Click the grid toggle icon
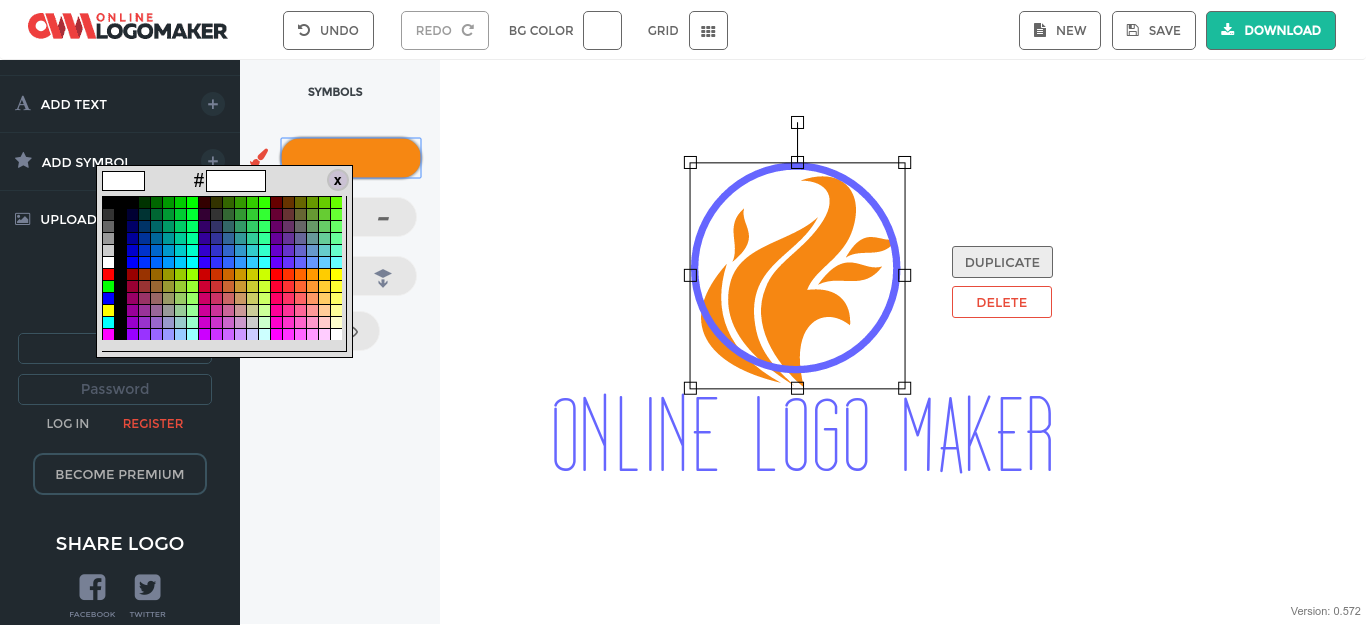Viewport: 1366px width, 625px height. [x=708, y=31]
